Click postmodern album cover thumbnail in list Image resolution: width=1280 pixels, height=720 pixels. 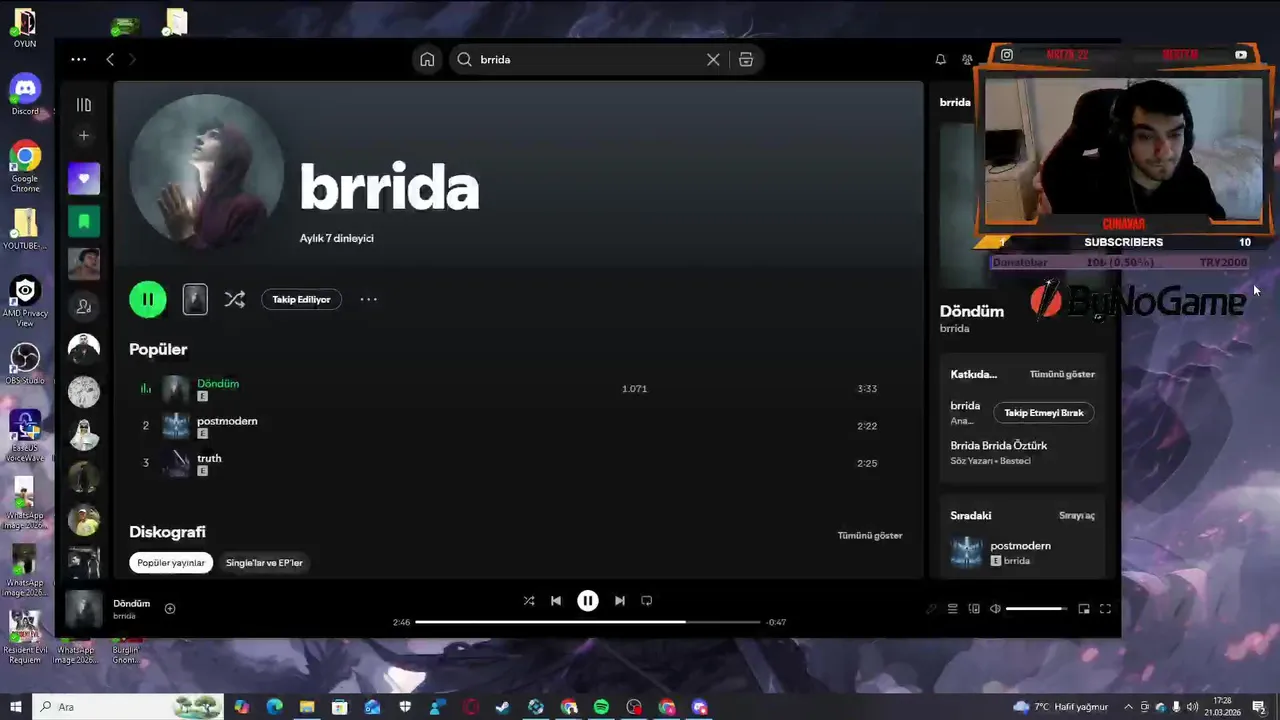tap(176, 426)
